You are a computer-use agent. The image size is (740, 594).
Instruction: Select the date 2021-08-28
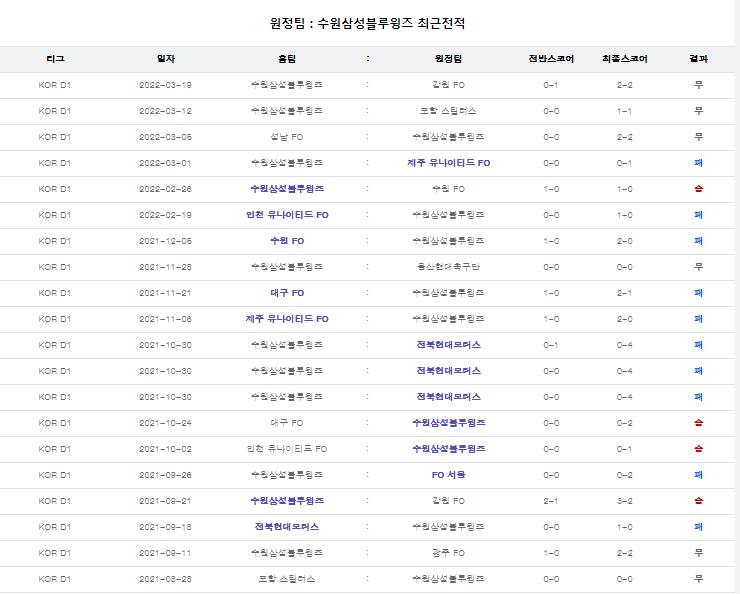(x=165, y=579)
